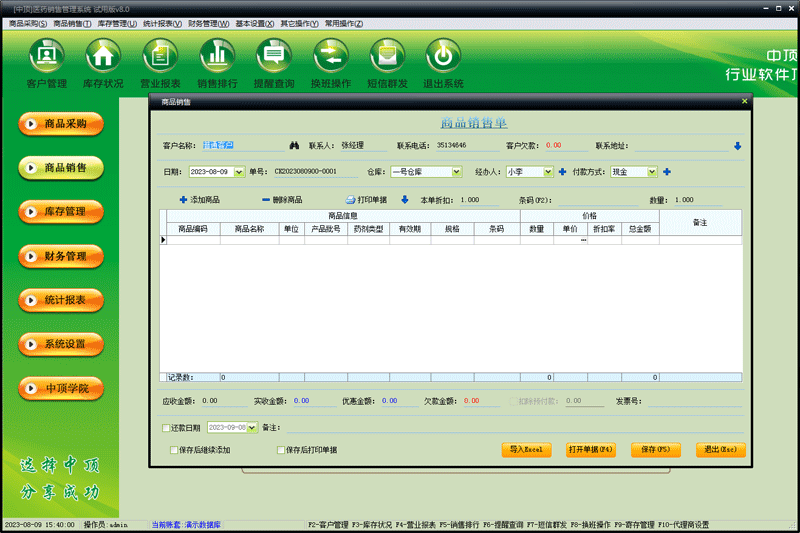
Task: Click 删除商品 minus icon
Action: [266, 199]
